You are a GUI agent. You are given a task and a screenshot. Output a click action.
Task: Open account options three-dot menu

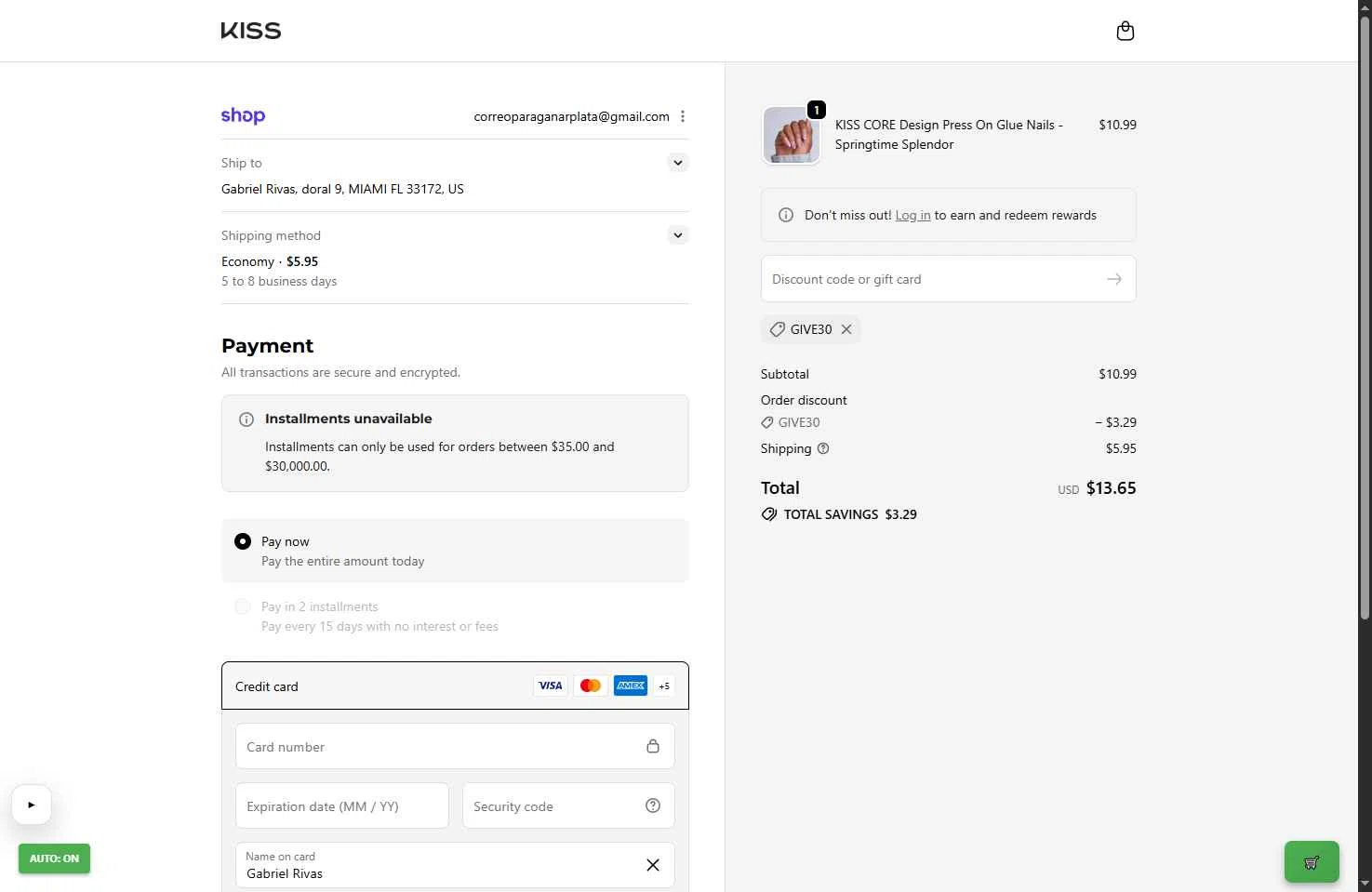pyautogui.click(x=683, y=116)
